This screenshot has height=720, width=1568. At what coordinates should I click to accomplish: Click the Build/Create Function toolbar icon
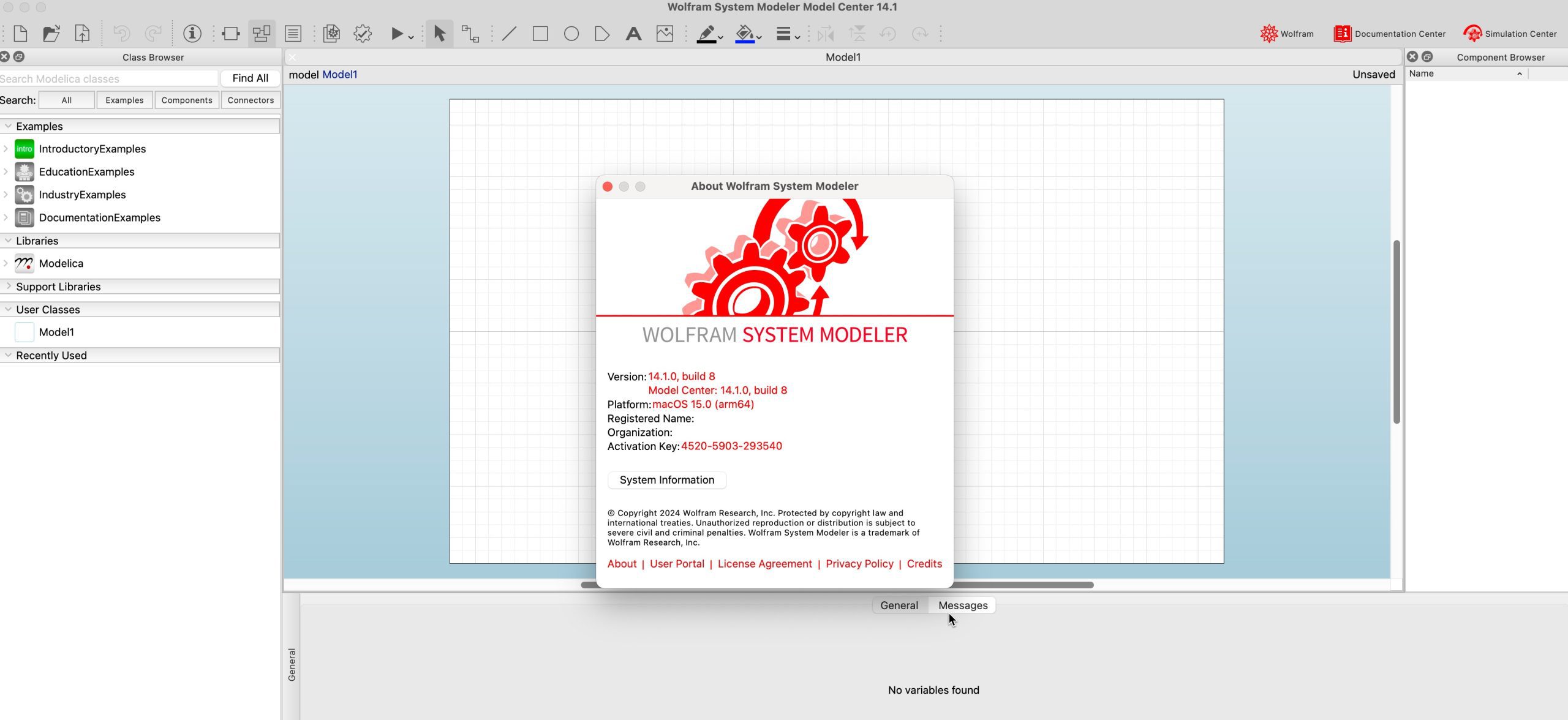[x=331, y=34]
